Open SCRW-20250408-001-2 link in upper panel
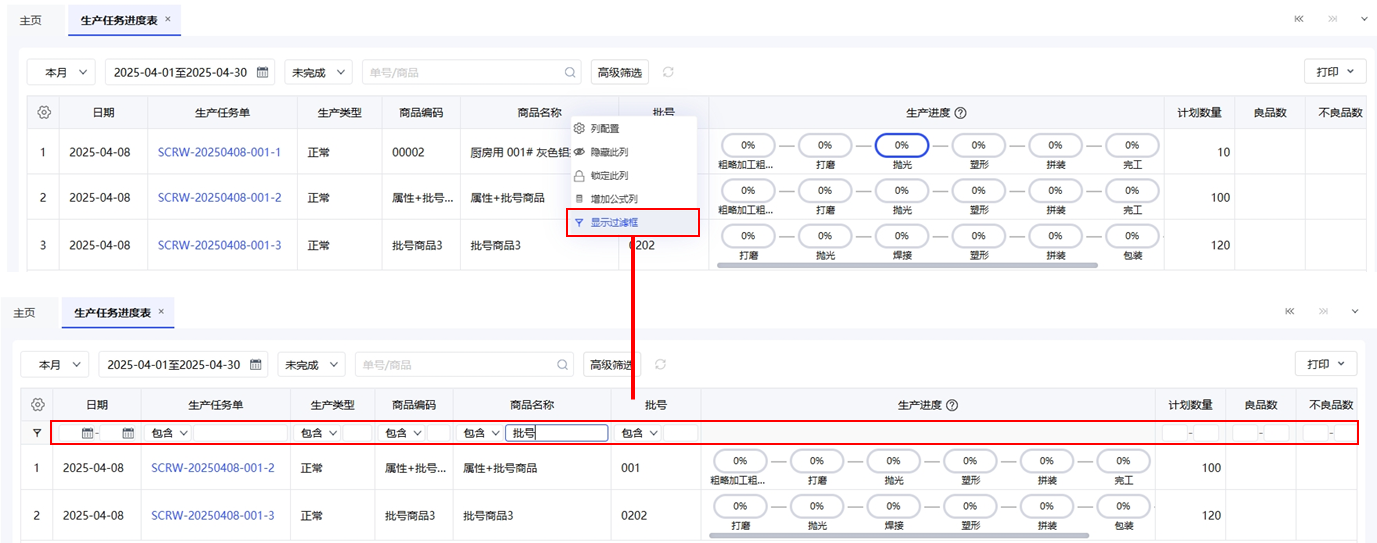The width and height of the screenshot is (1377, 543). coord(219,198)
